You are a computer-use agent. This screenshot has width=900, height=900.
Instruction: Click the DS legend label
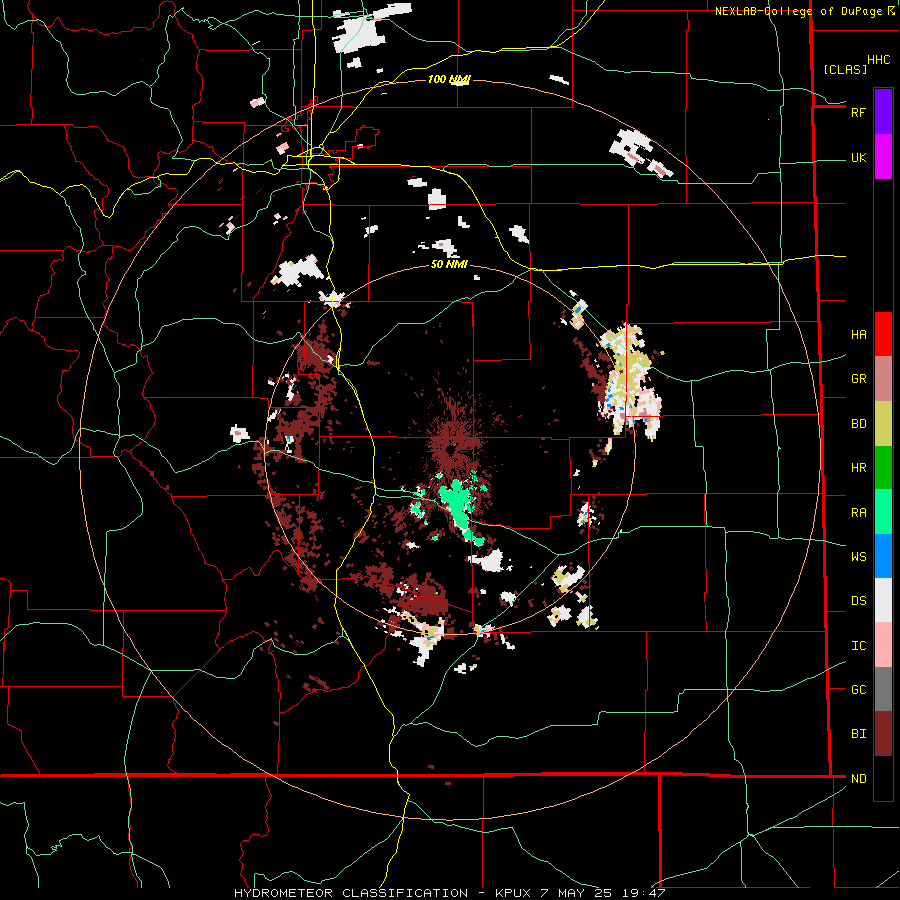(858, 600)
